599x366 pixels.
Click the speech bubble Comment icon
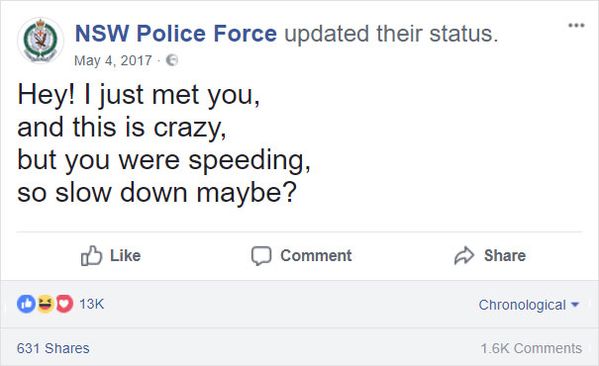click(x=261, y=256)
